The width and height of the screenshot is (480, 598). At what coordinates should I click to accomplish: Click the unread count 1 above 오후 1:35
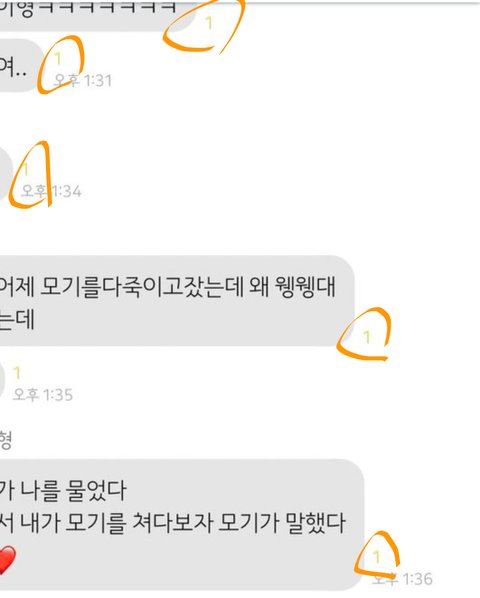coord(17,373)
